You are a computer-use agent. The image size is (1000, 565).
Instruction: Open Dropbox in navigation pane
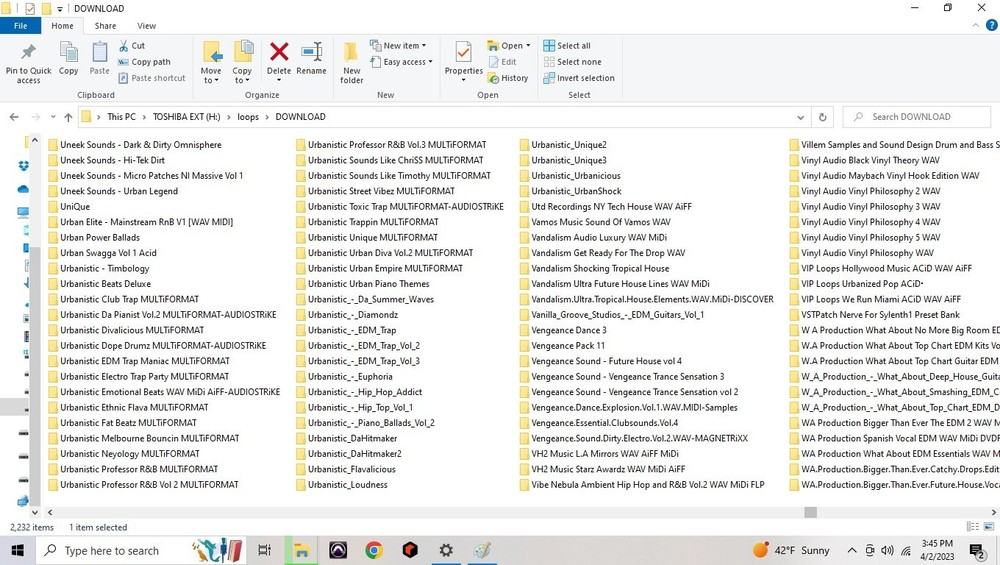24,166
